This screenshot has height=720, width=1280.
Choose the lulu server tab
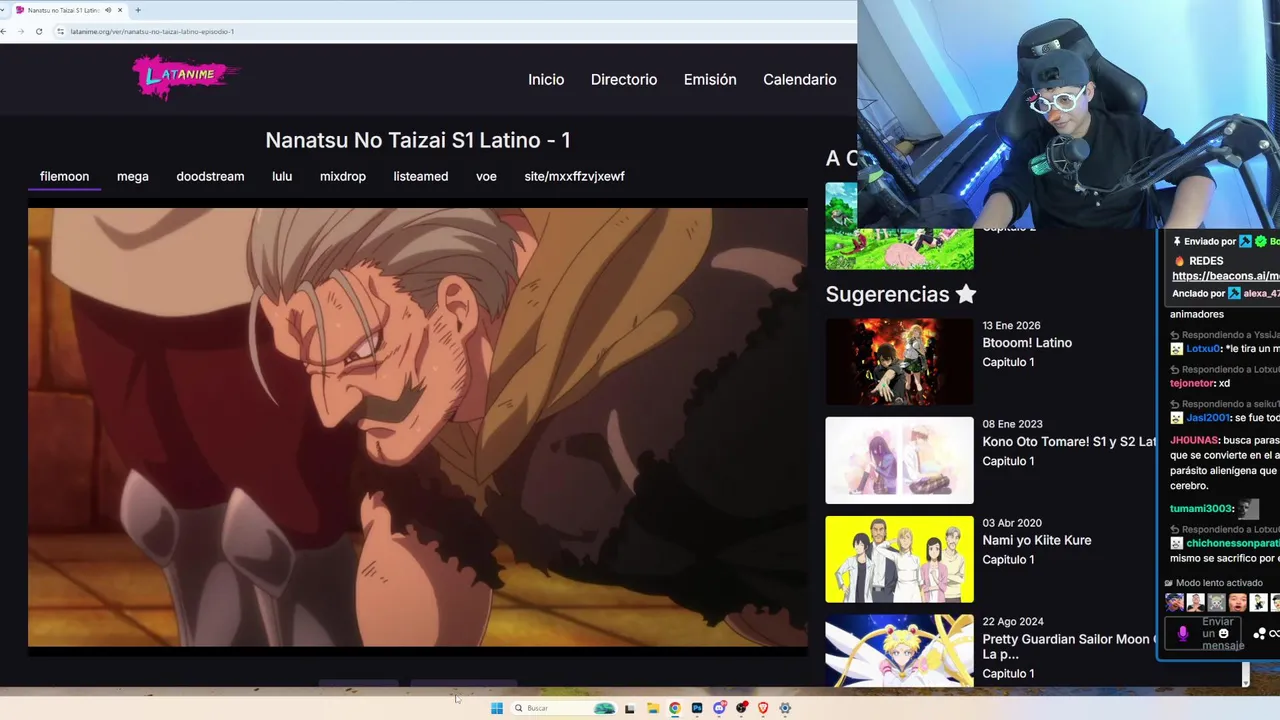click(282, 176)
